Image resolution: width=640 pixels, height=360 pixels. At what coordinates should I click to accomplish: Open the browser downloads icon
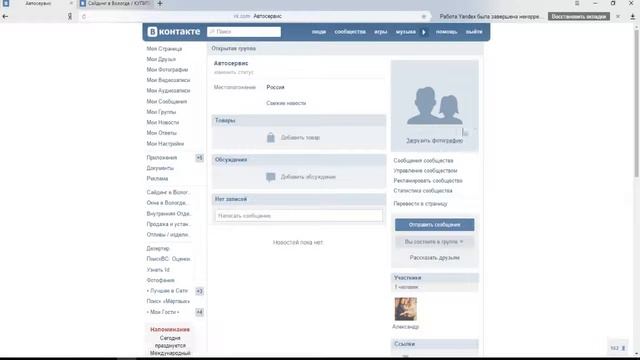pyautogui.click(x=633, y=16)
